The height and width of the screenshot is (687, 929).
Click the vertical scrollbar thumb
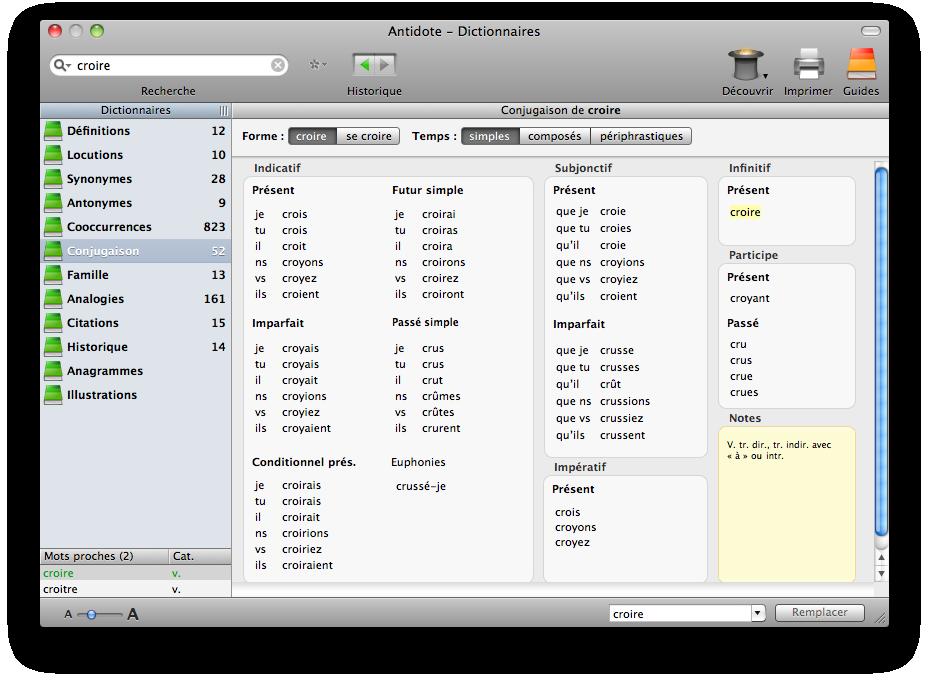tap(881, 352)
